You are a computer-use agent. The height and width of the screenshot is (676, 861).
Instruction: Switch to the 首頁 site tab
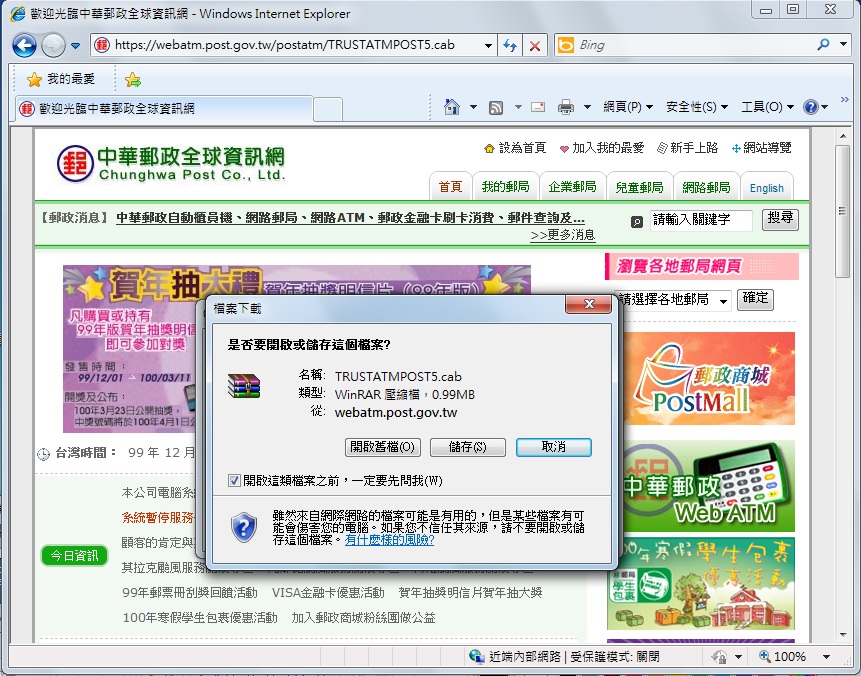450,187
